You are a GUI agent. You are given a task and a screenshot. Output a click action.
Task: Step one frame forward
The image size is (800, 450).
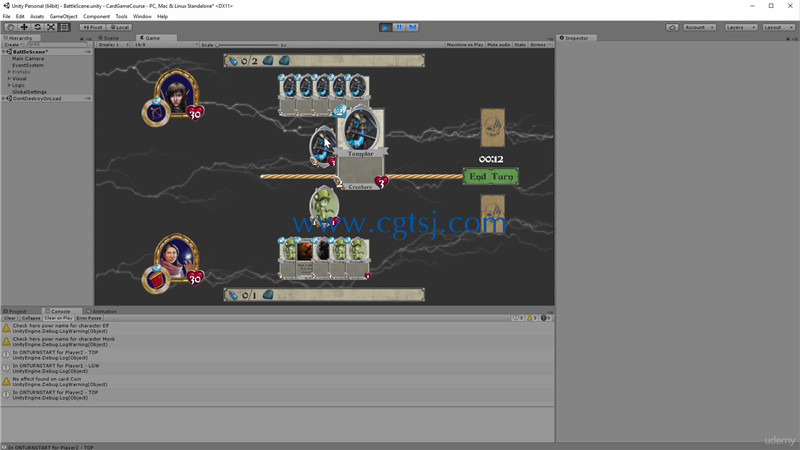click(413, 27)
